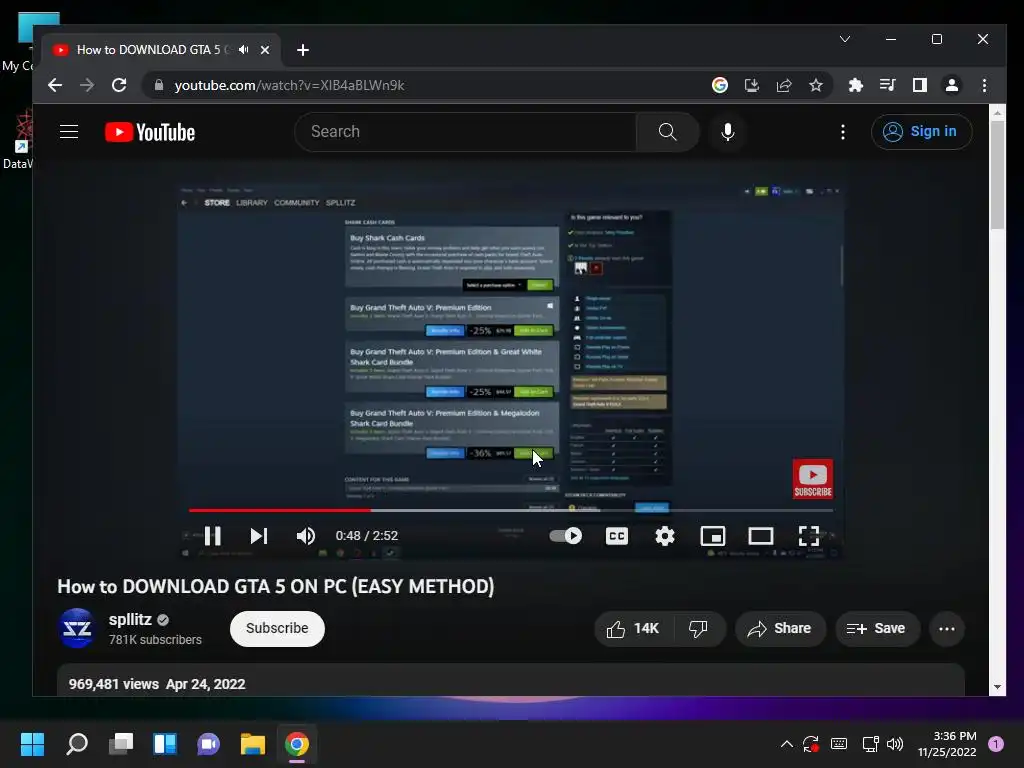Image resolution: width=1024 pixels, height=768 pixels.
Task: Toggle closed captions CC
Action: click(616, 536)
